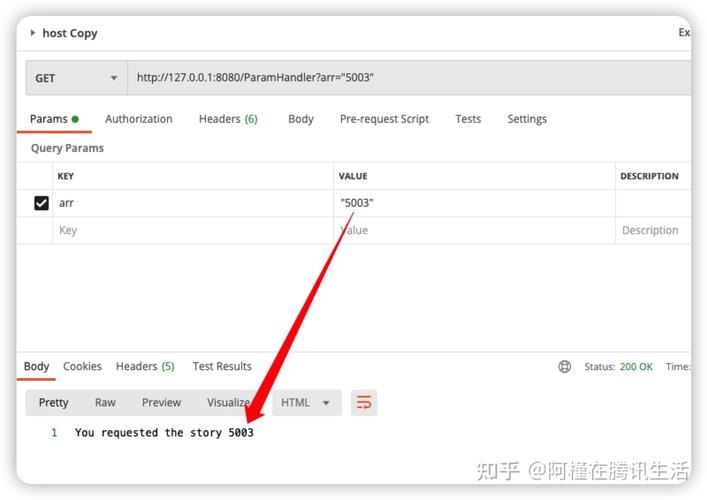
Task: Open the request Body tab
Action: click(x=301, y=119)
